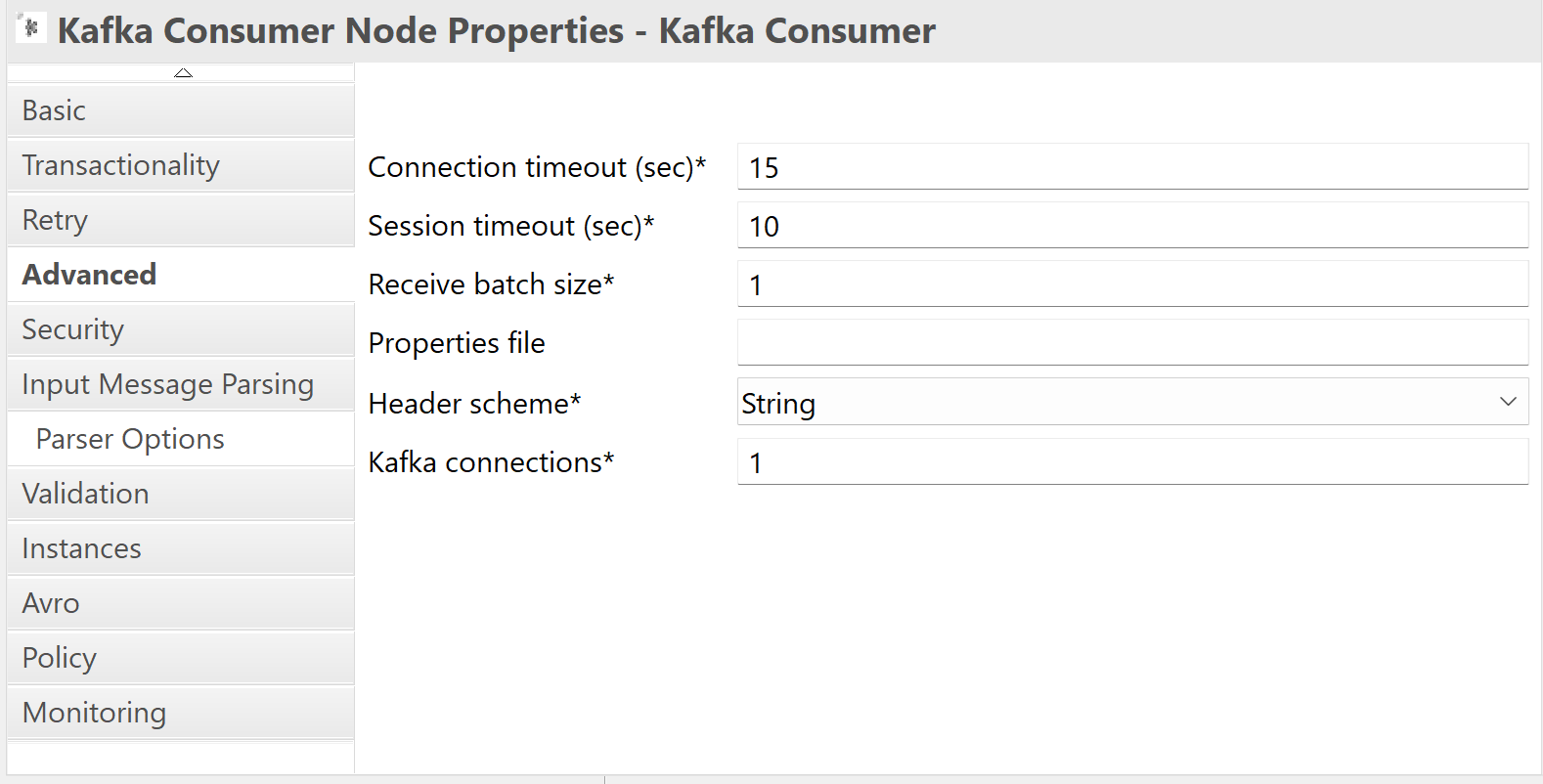The height and width of the screenshot is (784, 1543).
Task: Open the Basic tab
Action: 181,110
